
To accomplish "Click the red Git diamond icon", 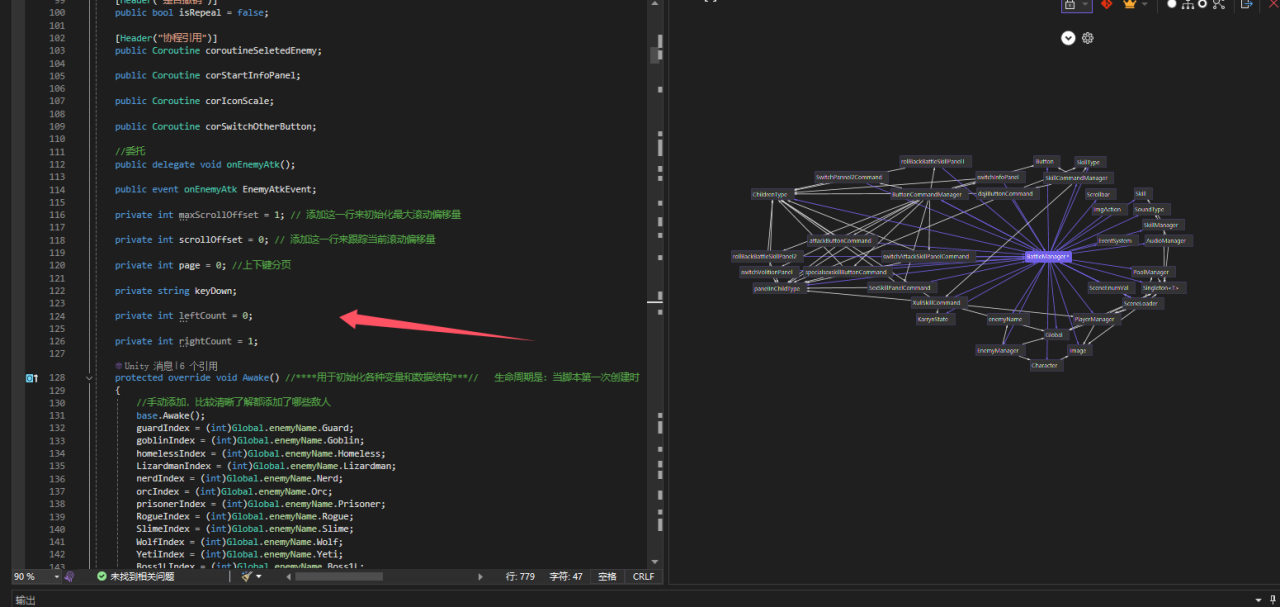I will point(1107,4).
